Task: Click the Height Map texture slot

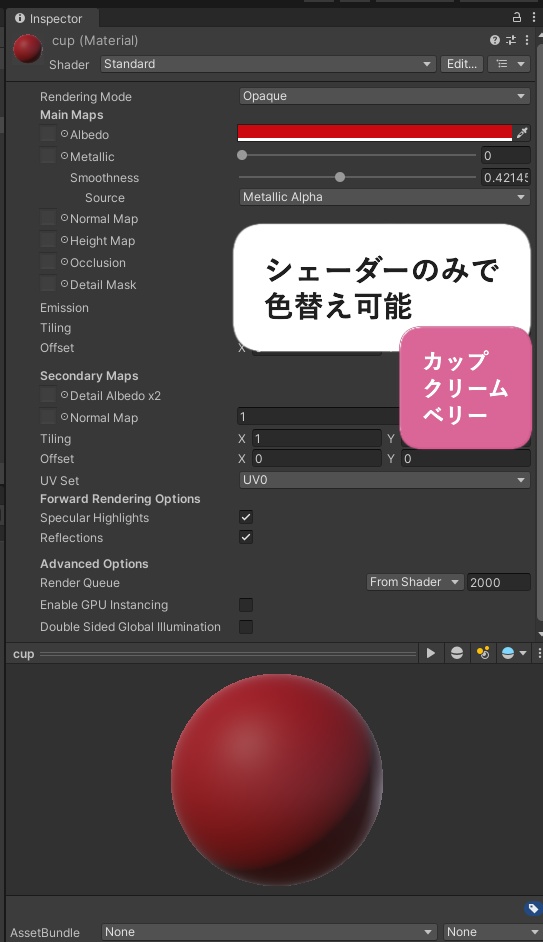Action: tap(48, 240)
